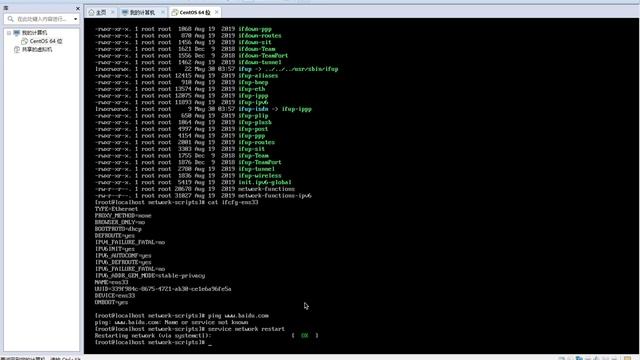Click the 'IPV6INIT=yes' config line
This screenshot has height=360, width=640.
point(115,249)
